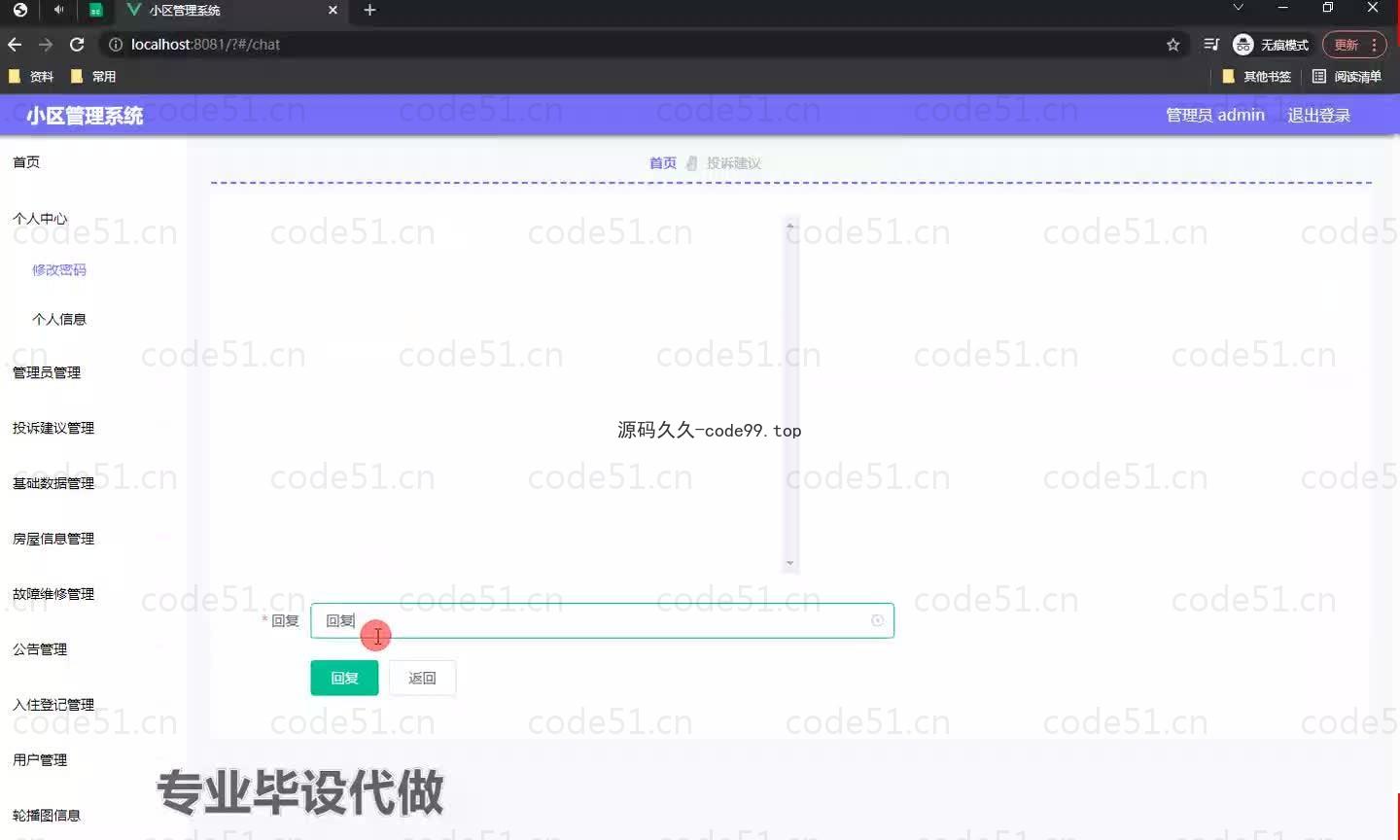
Task: Click the 首页 breadcrumb link
Action: coord(663,163)
